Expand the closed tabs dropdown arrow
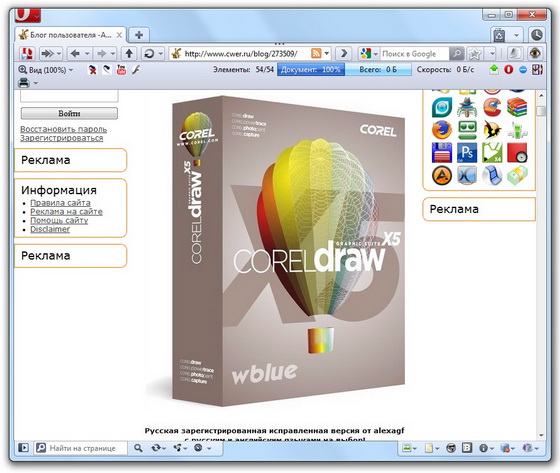 516,35
